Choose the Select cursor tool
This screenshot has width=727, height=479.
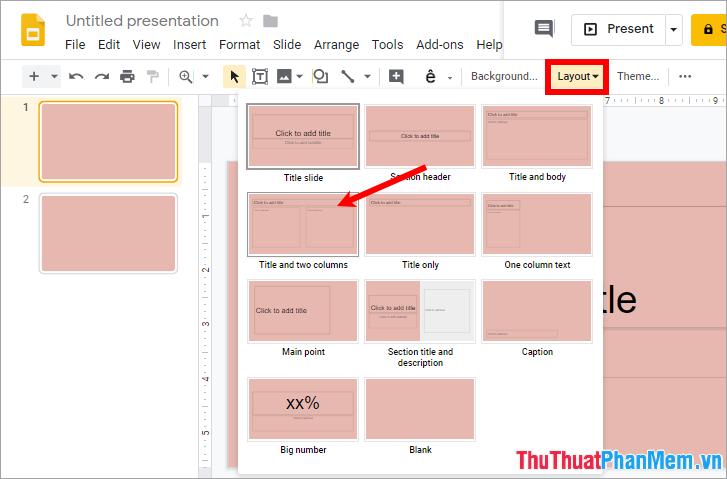pos(235,77)
